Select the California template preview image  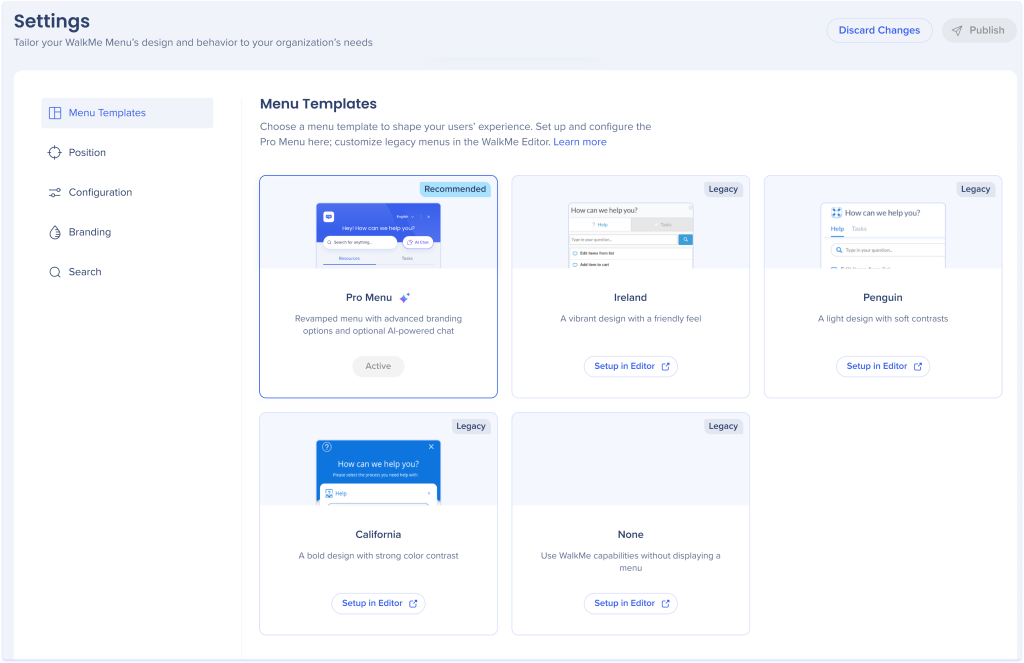click(x=378, y=471)
